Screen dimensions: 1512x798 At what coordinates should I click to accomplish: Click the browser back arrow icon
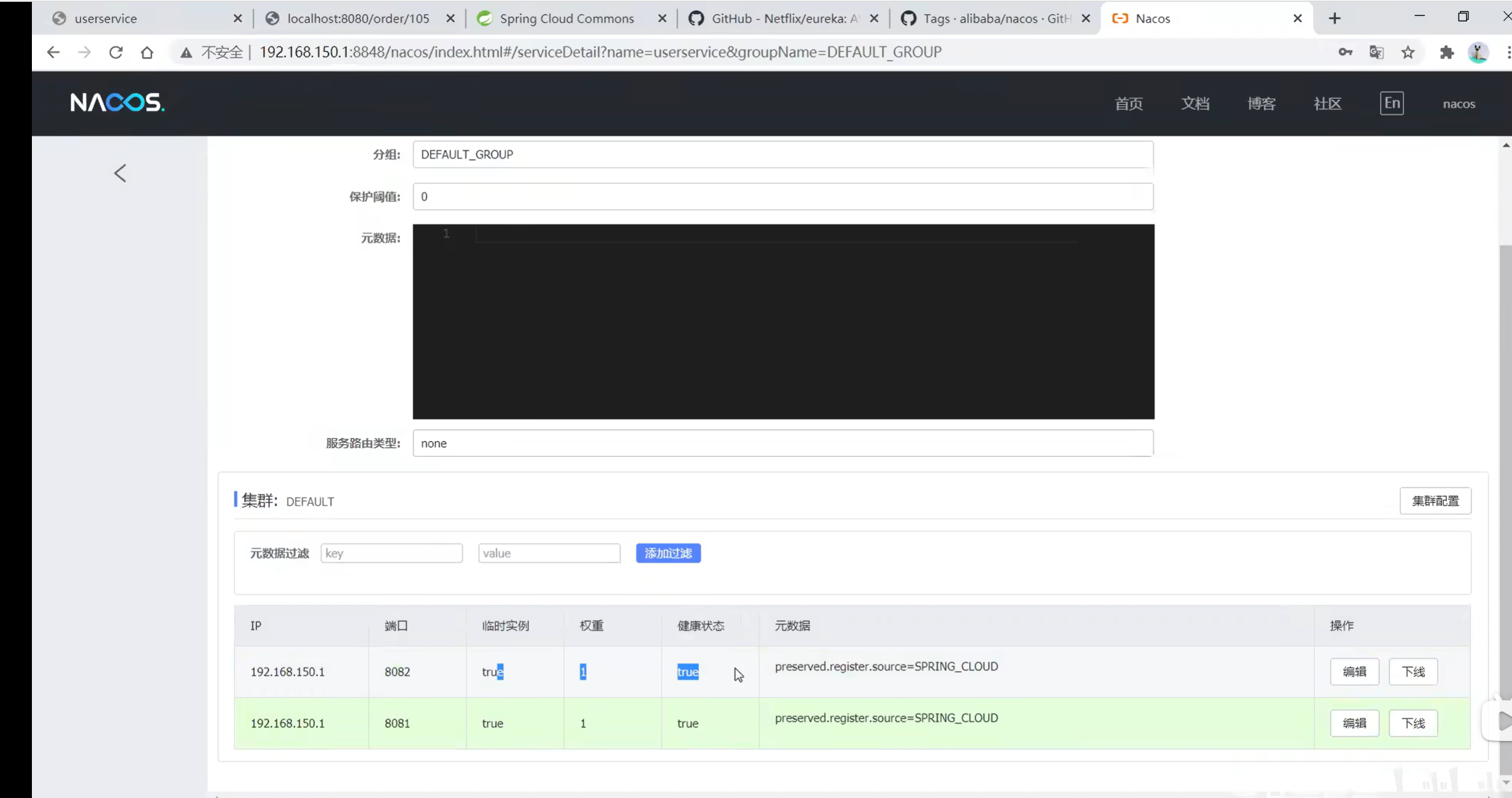point(53,52)
